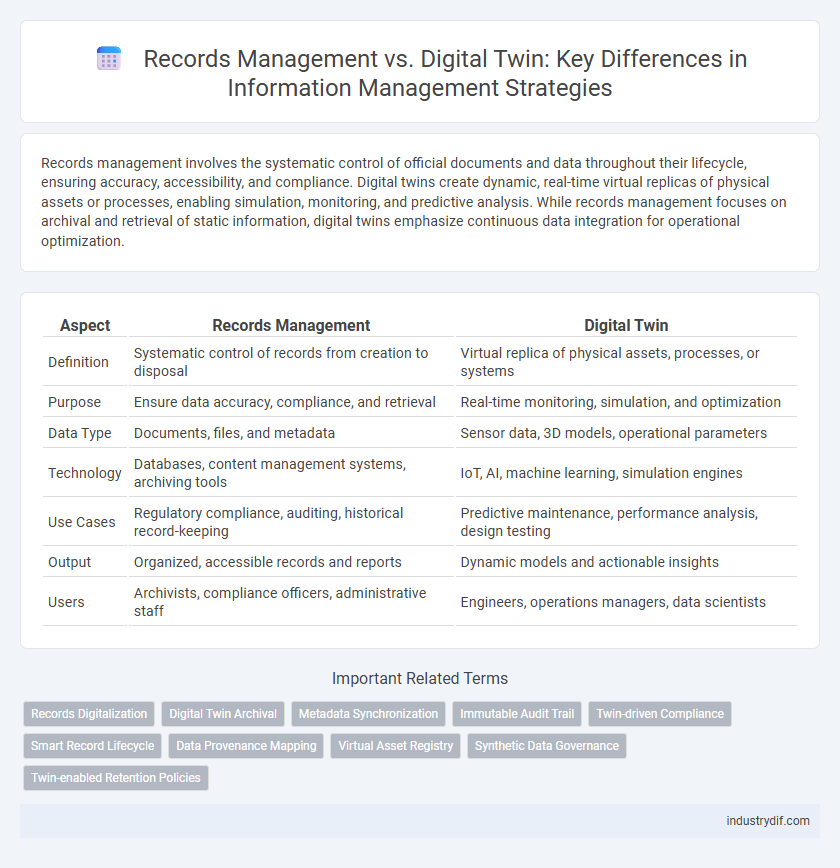Select the Smart Record Lifecycle tag
This screenshot has height=868, width=840.
[x=92, y=746]
